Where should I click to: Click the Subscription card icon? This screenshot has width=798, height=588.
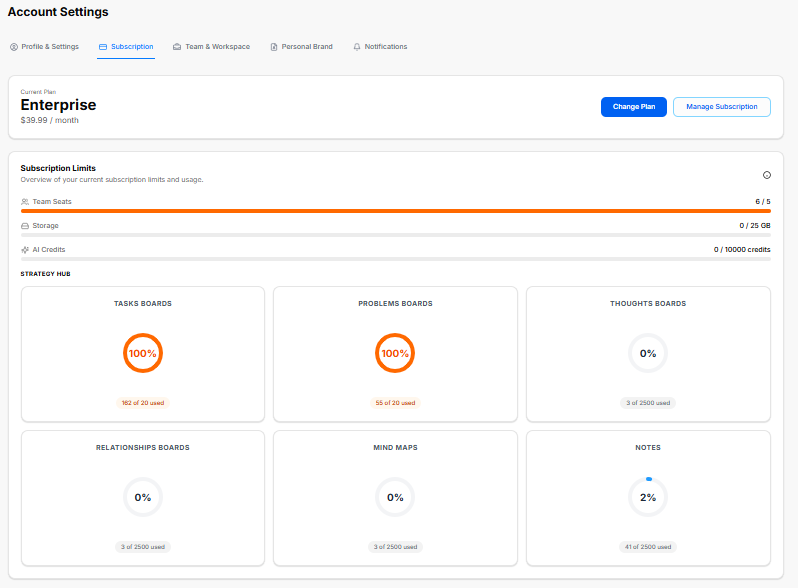(103, 47)
